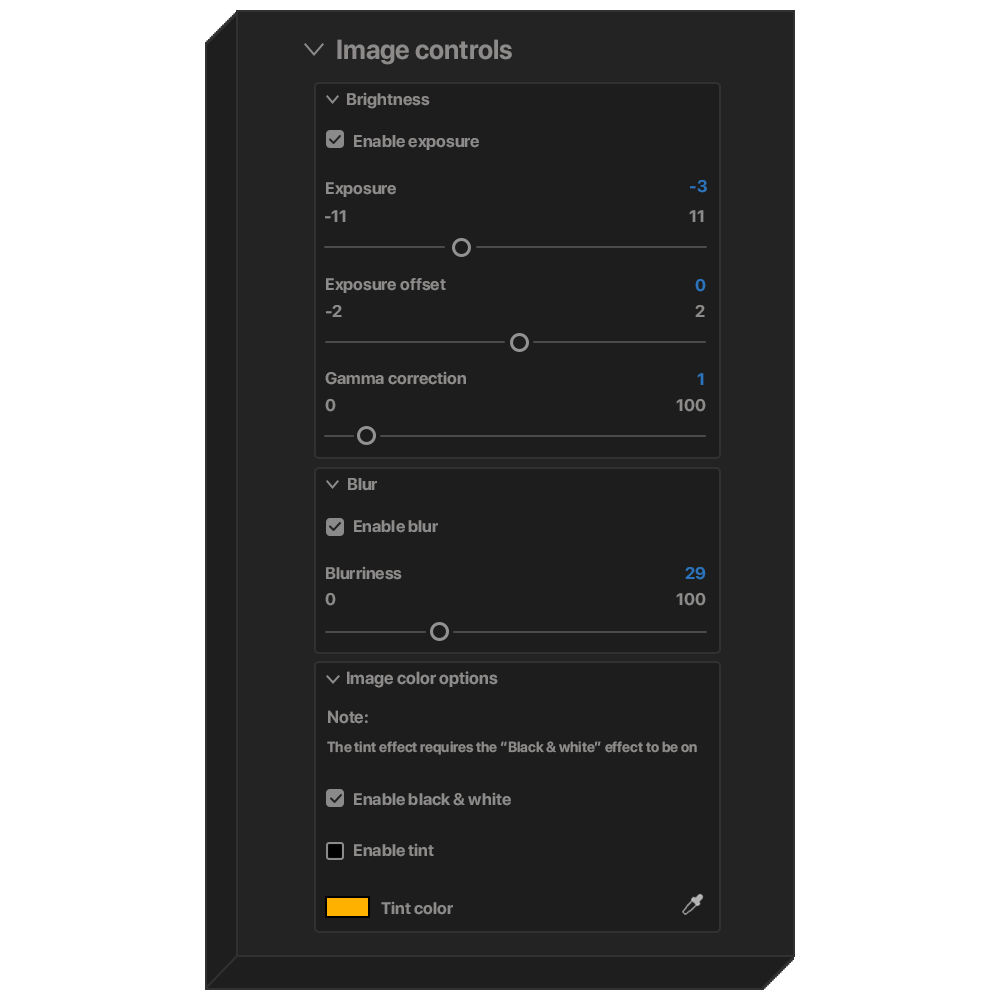Collapse the Image color options chevron
Image resolution: width=1000 pixels, height=1000 pixels.
click(333, 679)
